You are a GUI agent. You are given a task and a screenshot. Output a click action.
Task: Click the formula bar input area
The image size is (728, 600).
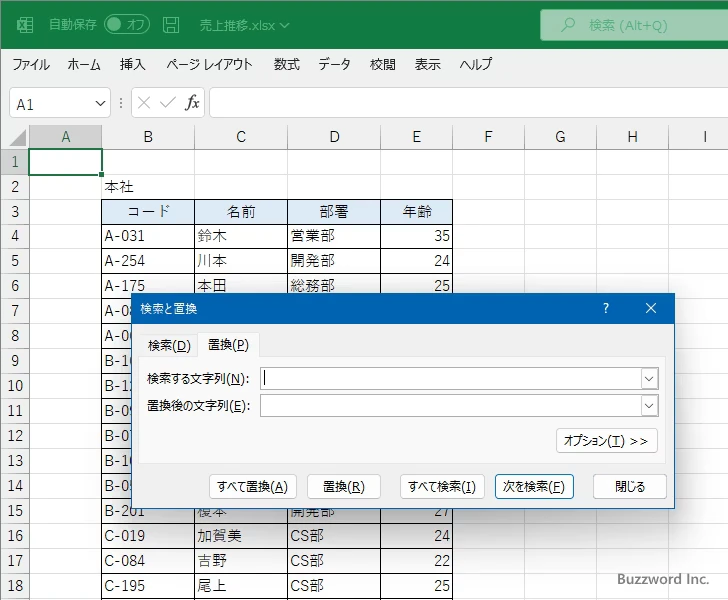pos(468,103)
